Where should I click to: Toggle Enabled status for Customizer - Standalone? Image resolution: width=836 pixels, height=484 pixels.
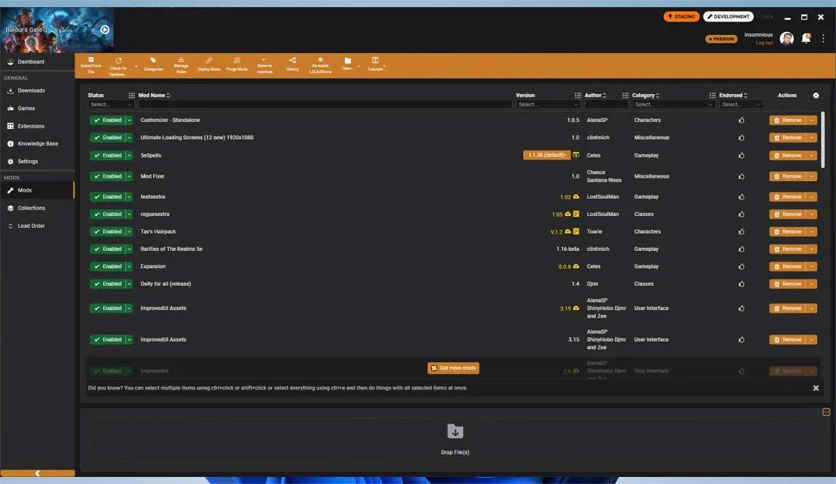coord(108,120)
